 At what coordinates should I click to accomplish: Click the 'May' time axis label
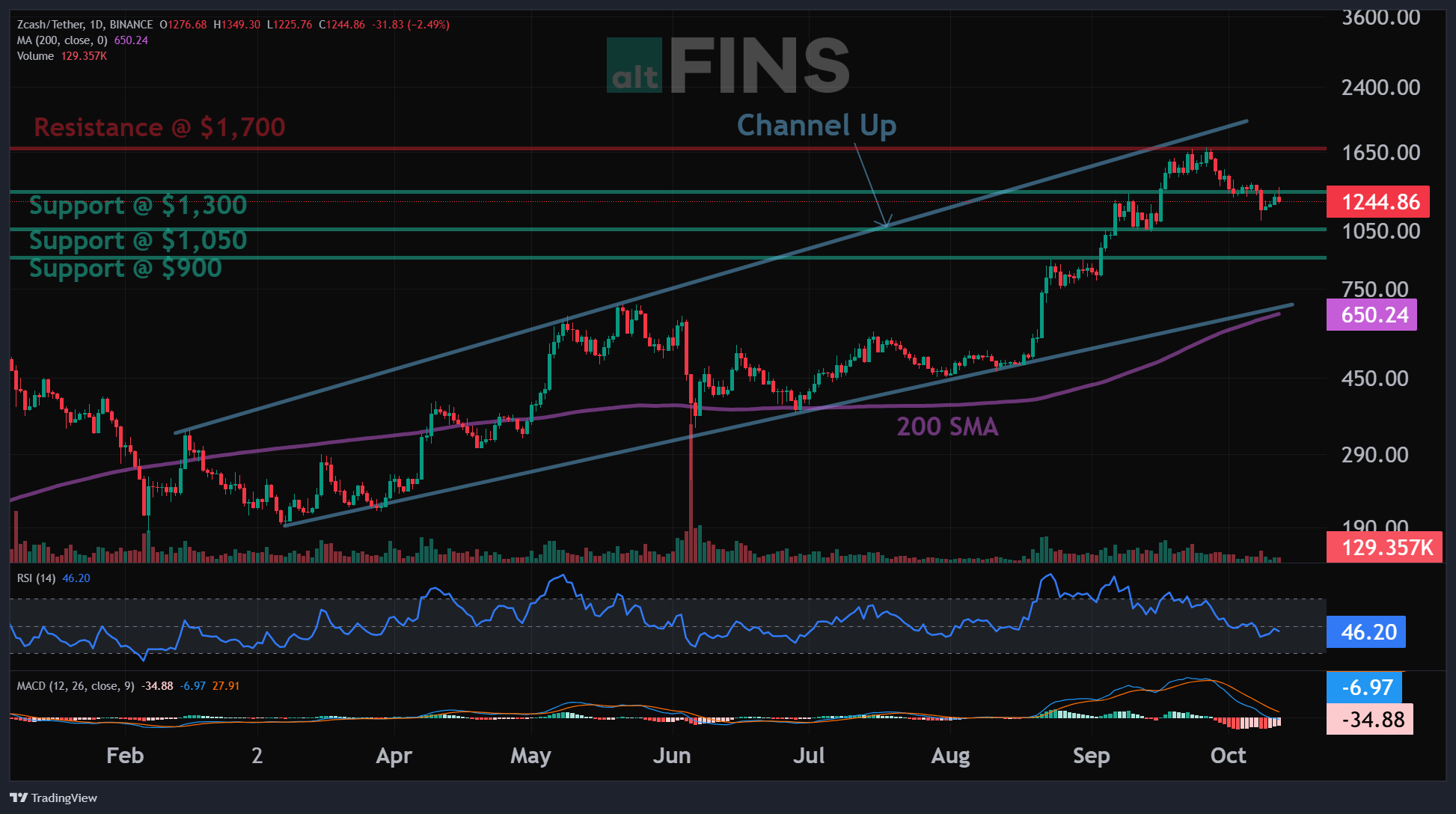pos(530,756)
